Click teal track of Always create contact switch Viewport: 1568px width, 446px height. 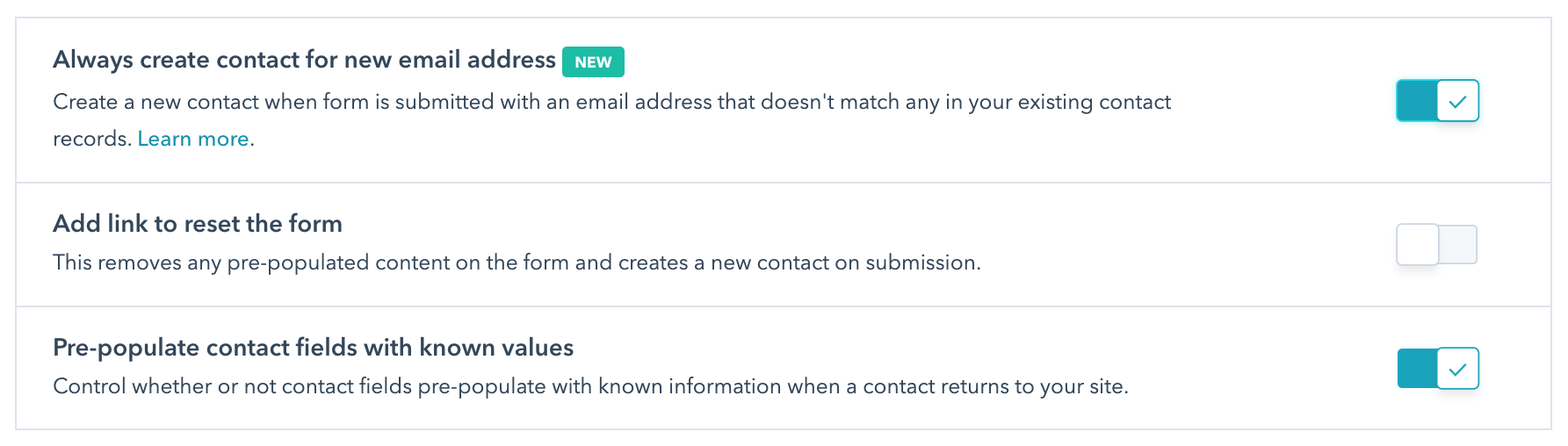[1416, 101]
